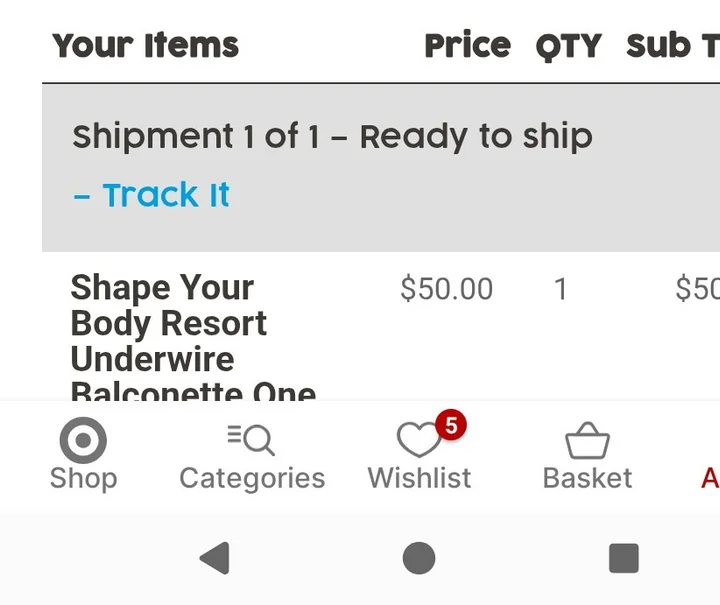Tap the red wishlist badge showing 5

(x=451, y=425)
